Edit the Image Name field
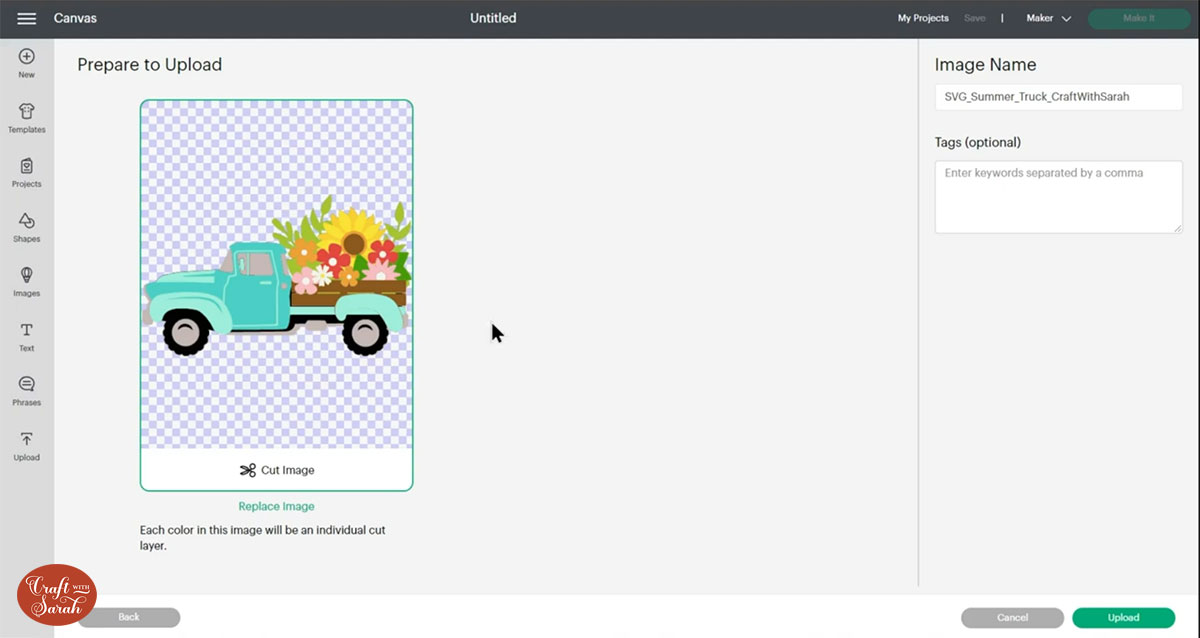The height and width of the screenshot is (638, 1200). click(x=1058, y=96)
